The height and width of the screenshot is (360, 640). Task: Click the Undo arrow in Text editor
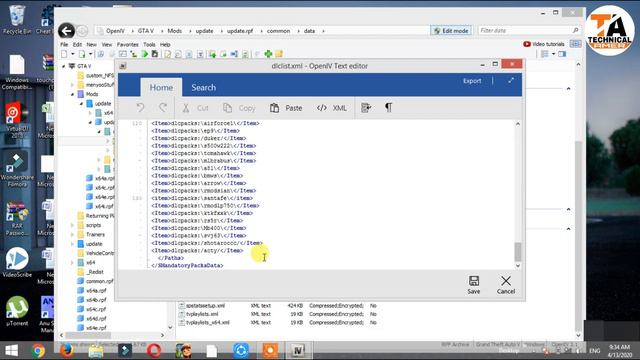[140, 108]
